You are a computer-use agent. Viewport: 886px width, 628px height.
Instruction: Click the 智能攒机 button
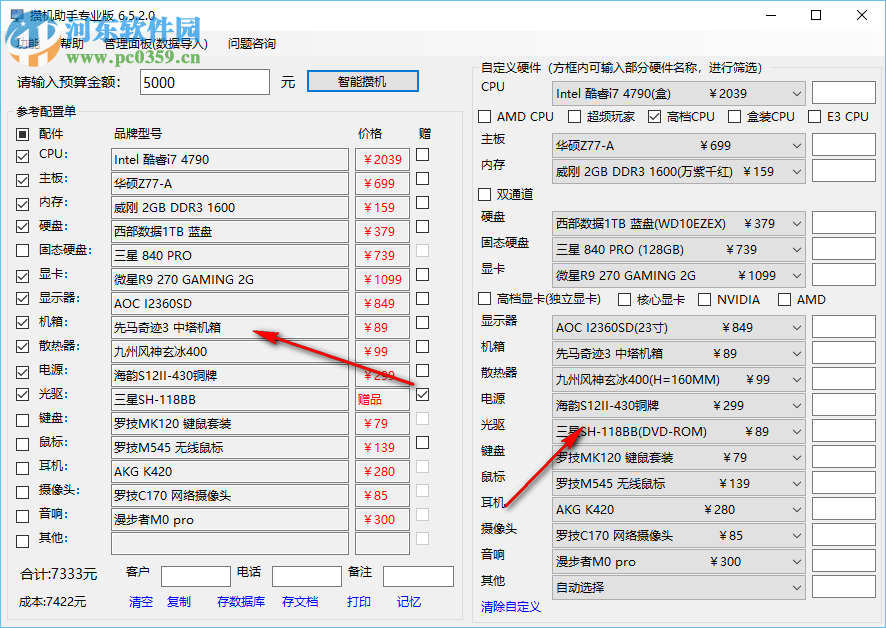coord(362,81)
